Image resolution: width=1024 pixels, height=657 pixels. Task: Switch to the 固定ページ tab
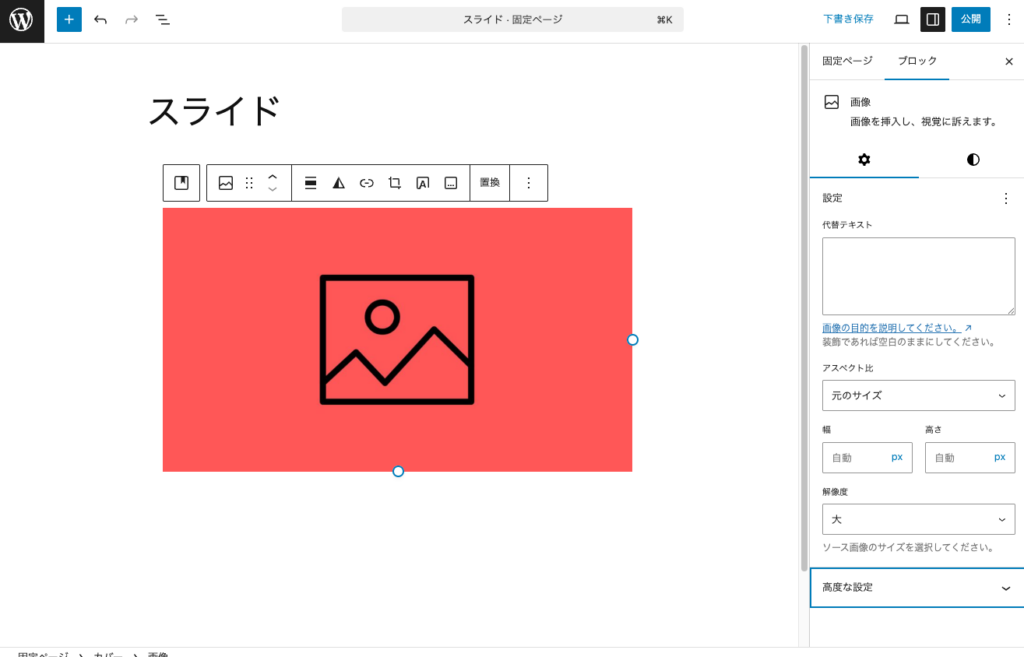pyautogui.click(x=847, y=61)
